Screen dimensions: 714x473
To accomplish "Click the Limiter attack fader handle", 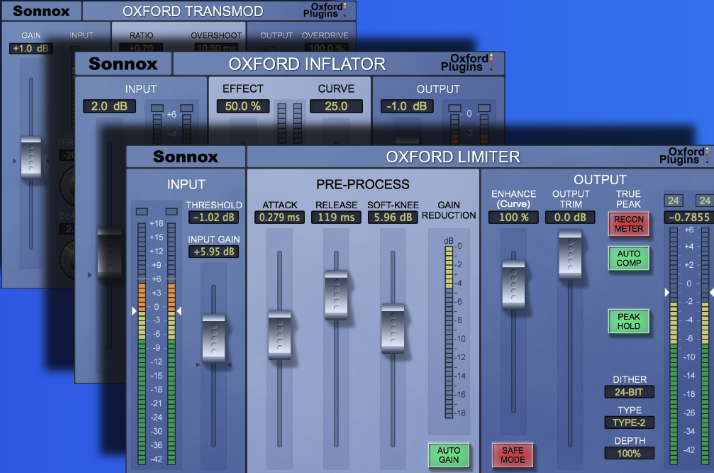I will 280,335.
